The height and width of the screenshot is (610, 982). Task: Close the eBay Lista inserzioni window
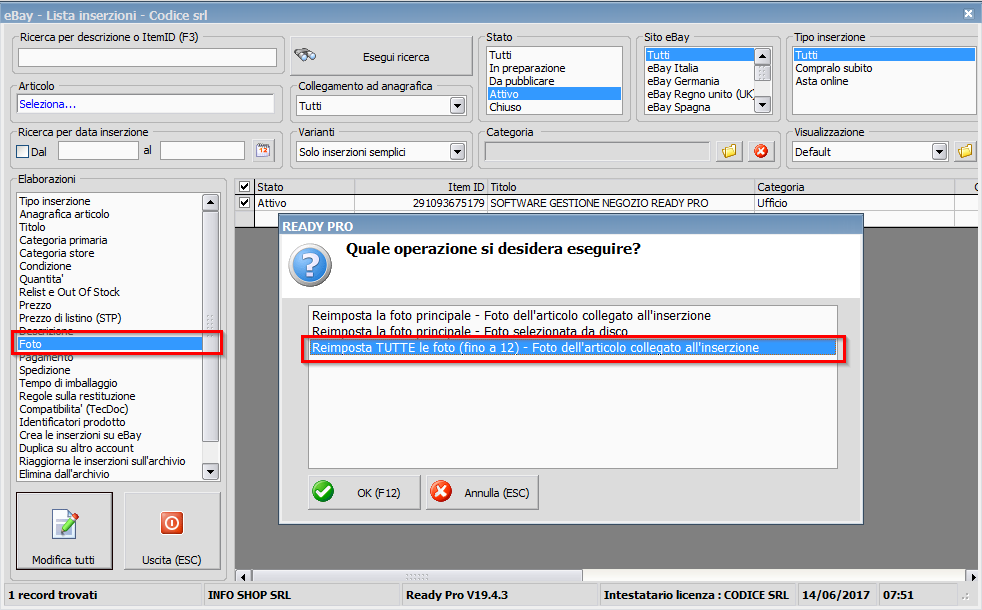[968, 13]
